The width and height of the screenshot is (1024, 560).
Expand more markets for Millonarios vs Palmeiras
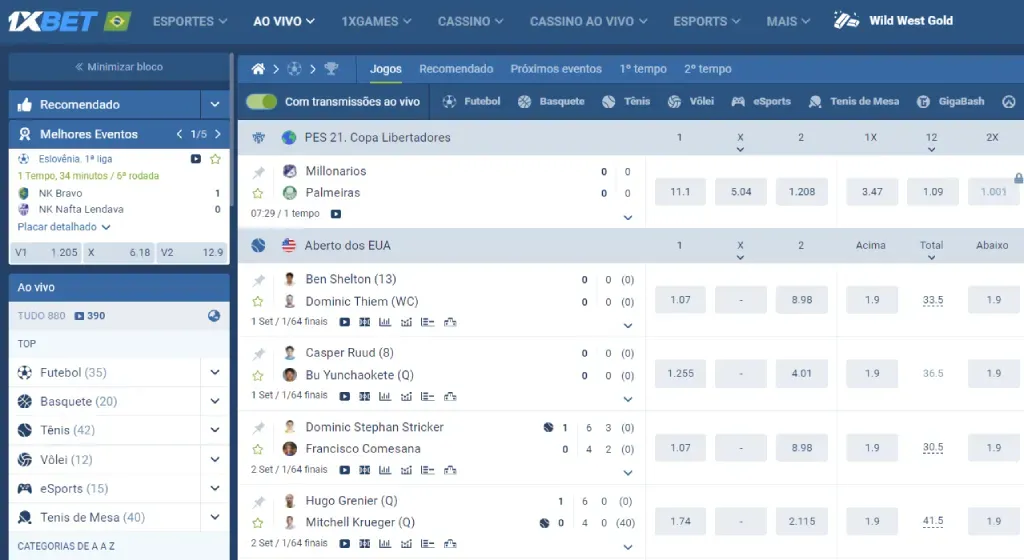coord(628,217)
